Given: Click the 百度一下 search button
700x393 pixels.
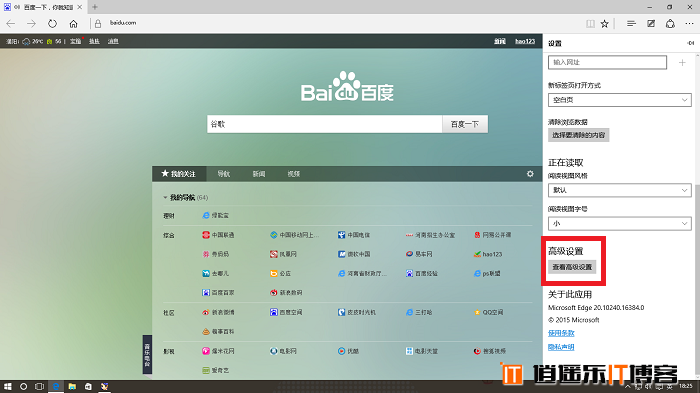Looking at the screenshot, I should pos(465,124).
